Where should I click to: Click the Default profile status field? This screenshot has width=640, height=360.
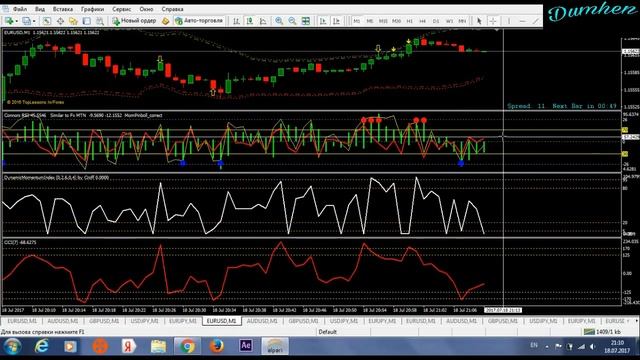328,332
